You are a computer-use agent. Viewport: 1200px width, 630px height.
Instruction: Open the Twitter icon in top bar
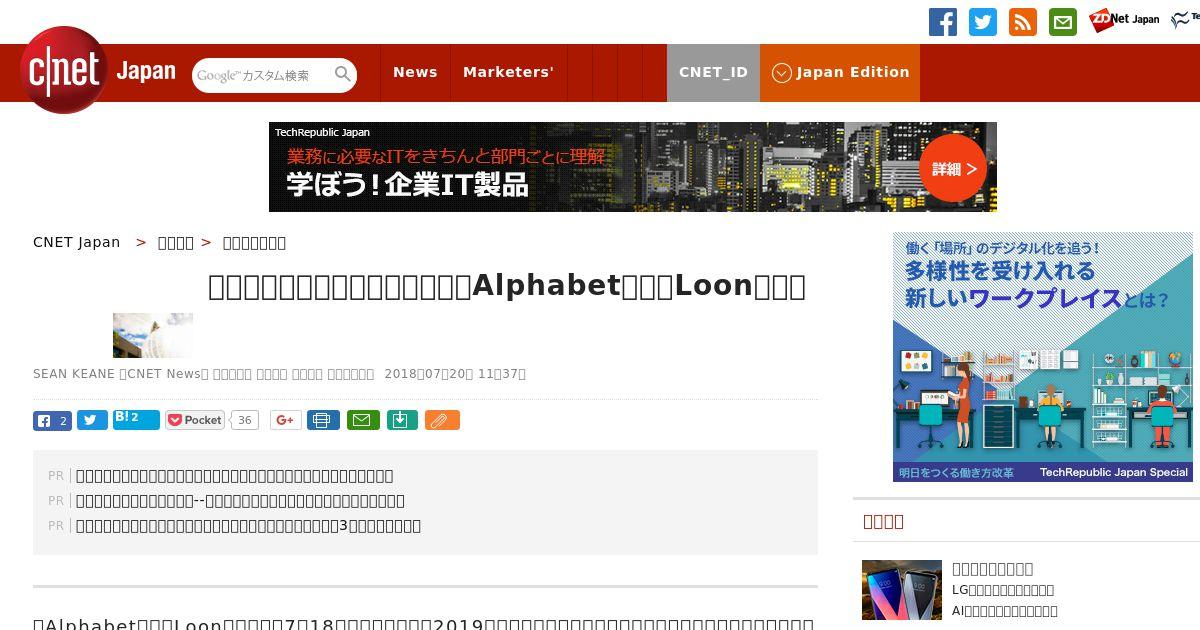tap(983, 22)
